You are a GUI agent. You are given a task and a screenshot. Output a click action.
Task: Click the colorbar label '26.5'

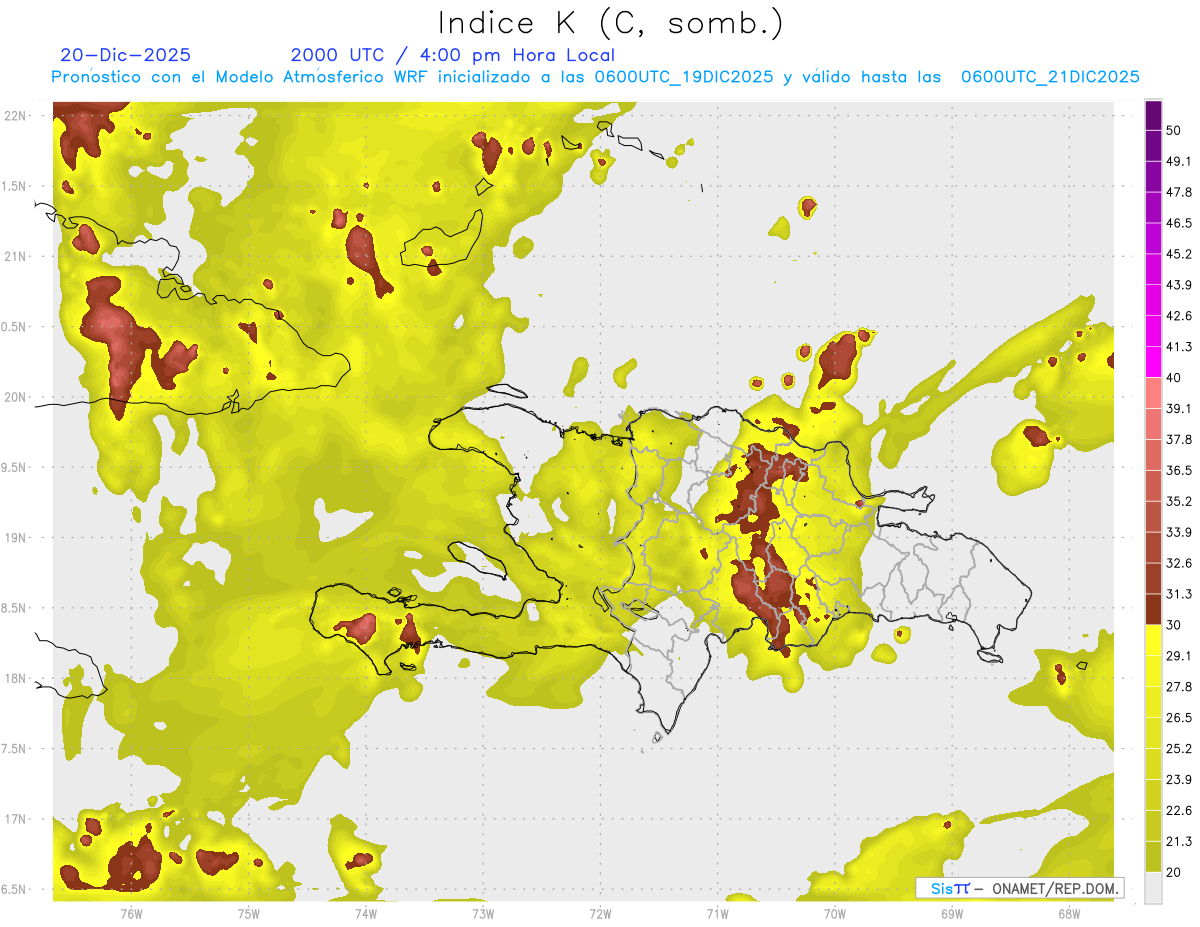click(x=1178, y=718)
